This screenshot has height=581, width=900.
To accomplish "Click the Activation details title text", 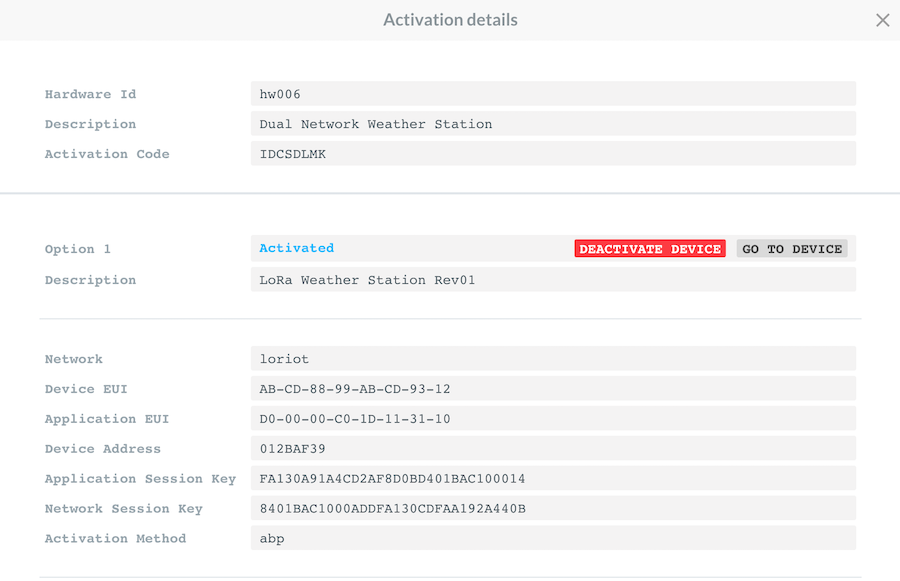I will 450,20.
